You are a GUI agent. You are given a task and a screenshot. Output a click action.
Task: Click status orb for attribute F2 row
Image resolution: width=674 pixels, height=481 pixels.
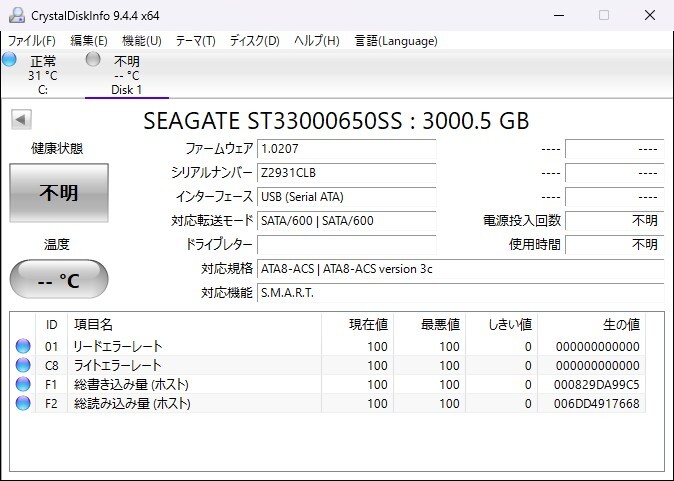[23, 404]
